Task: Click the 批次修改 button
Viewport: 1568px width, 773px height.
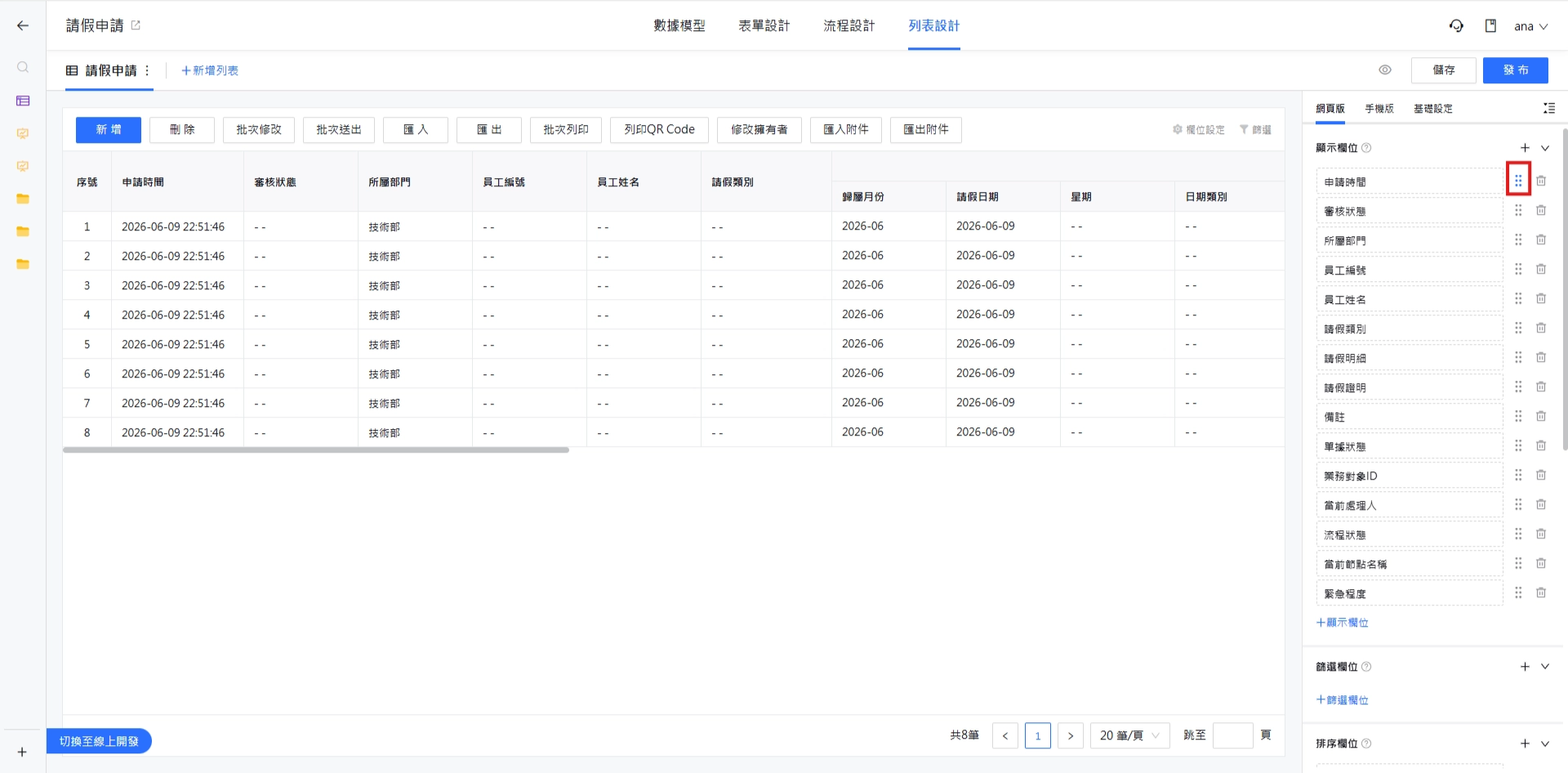Action: (259, 130)
